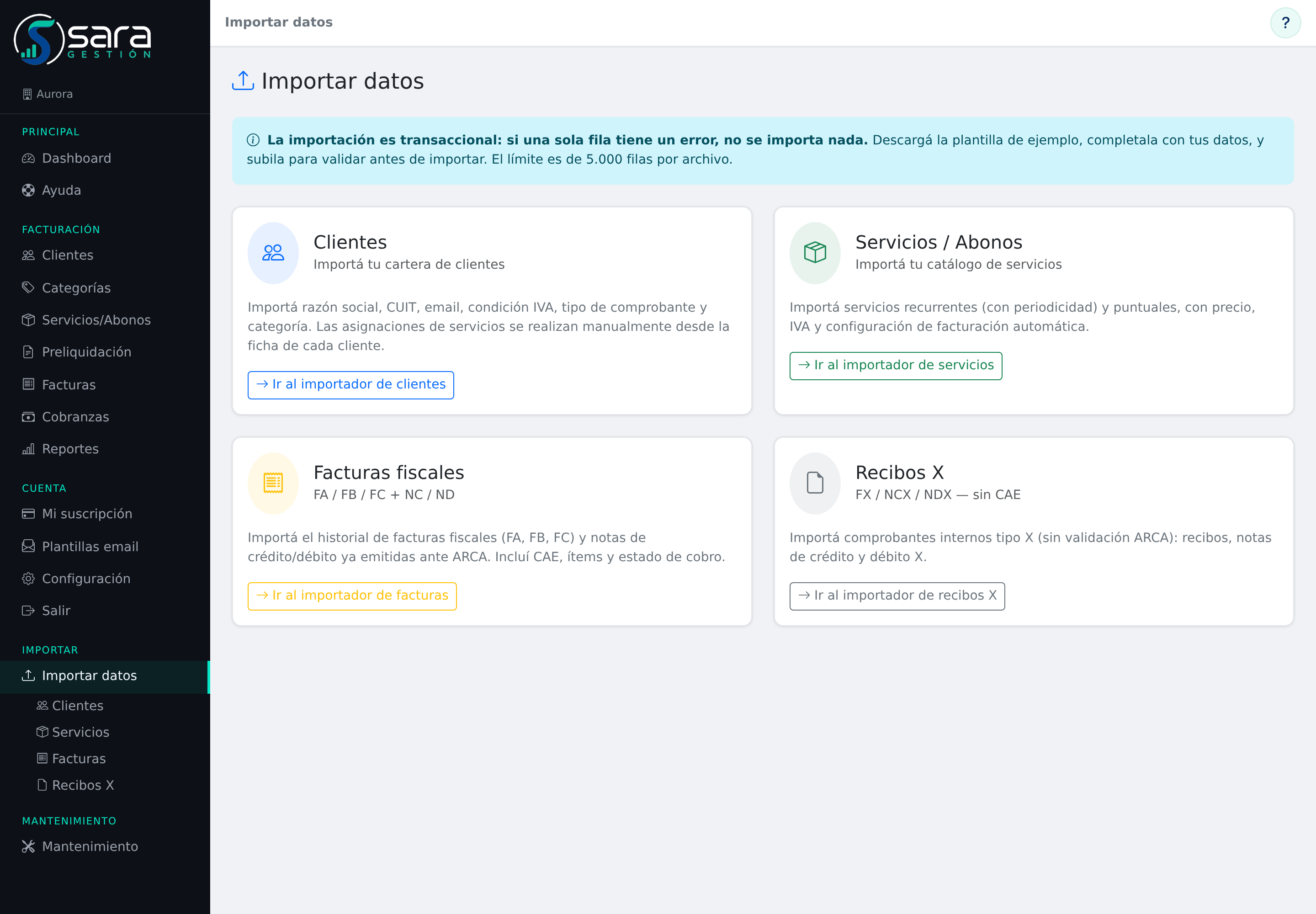The width and height of the screenshot is (1316, 914).
Task: Click the Mantenimiento tools icon
Action: (28, 846)
